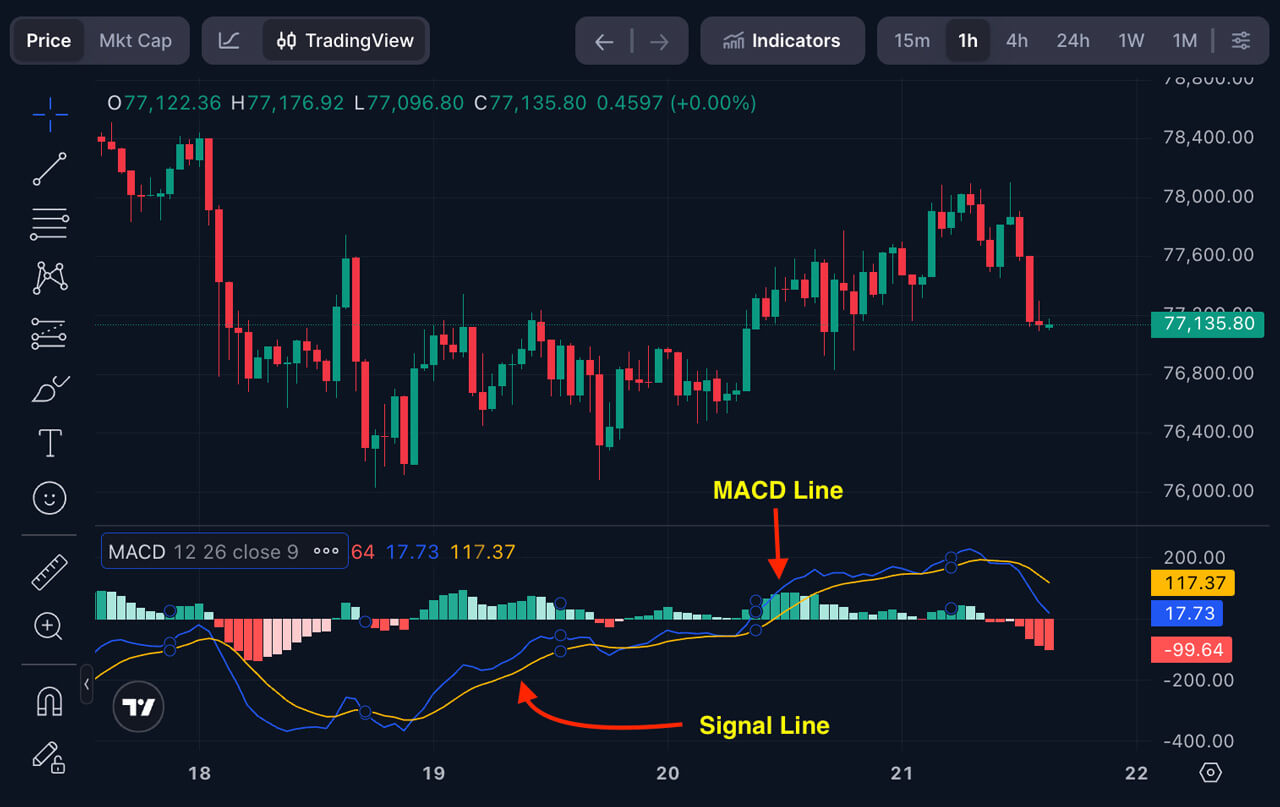Expand the collapsed left toolbar handle

click(87, 684)
